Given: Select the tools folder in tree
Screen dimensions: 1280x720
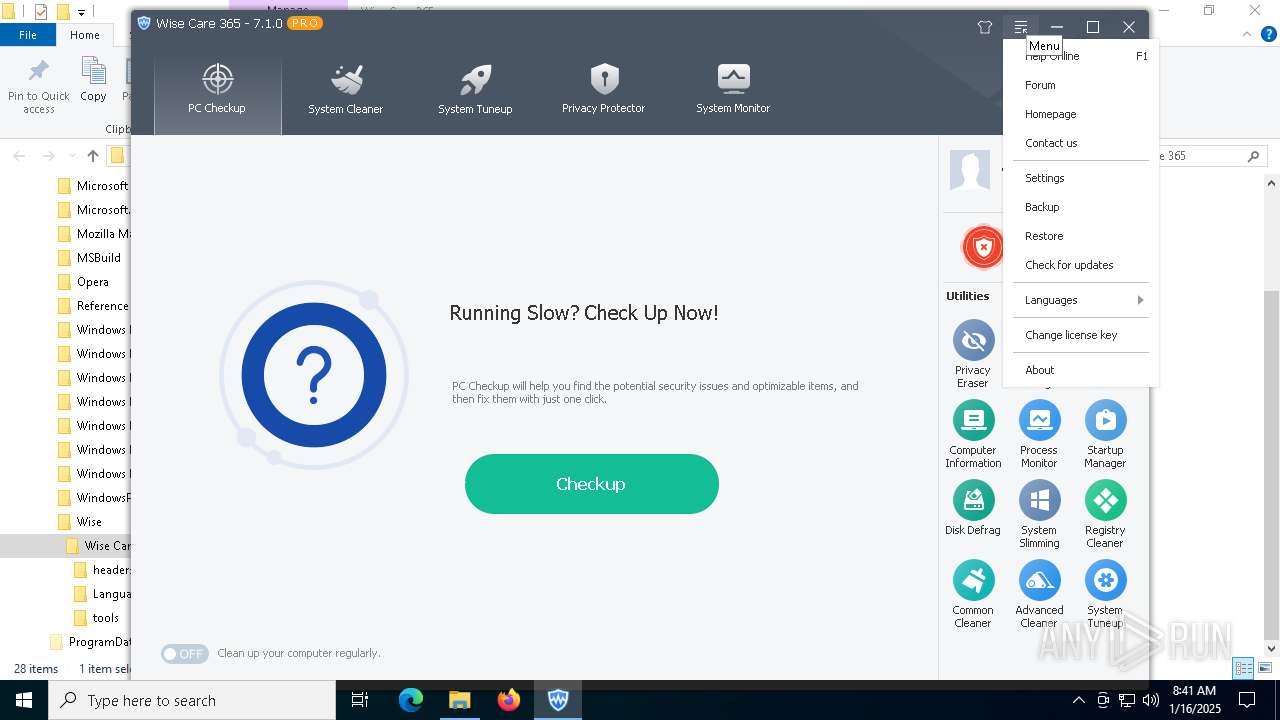Looking at the screenshot, I should (105, 618).
